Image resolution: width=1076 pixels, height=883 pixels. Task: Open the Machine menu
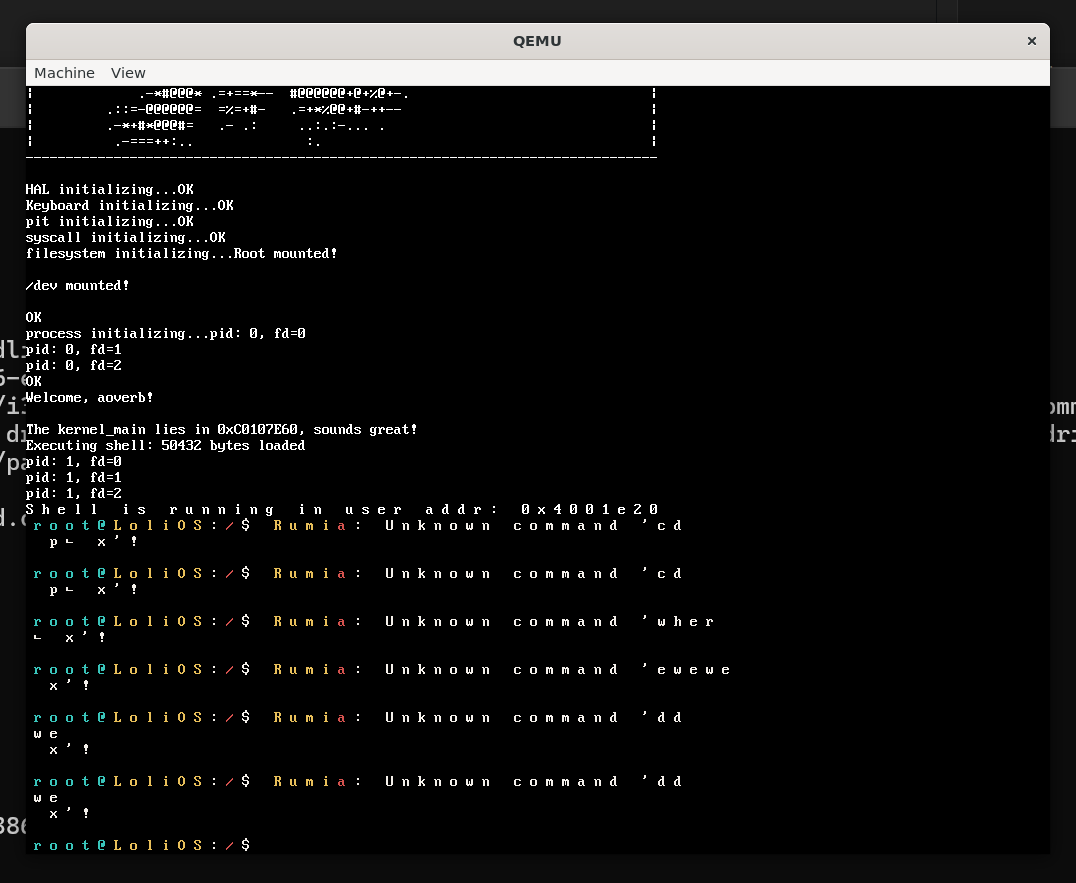(64, 73)
